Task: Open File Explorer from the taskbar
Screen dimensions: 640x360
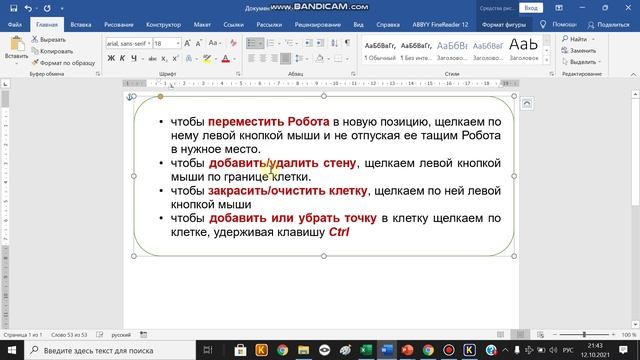Action: (x=303, y=350)
